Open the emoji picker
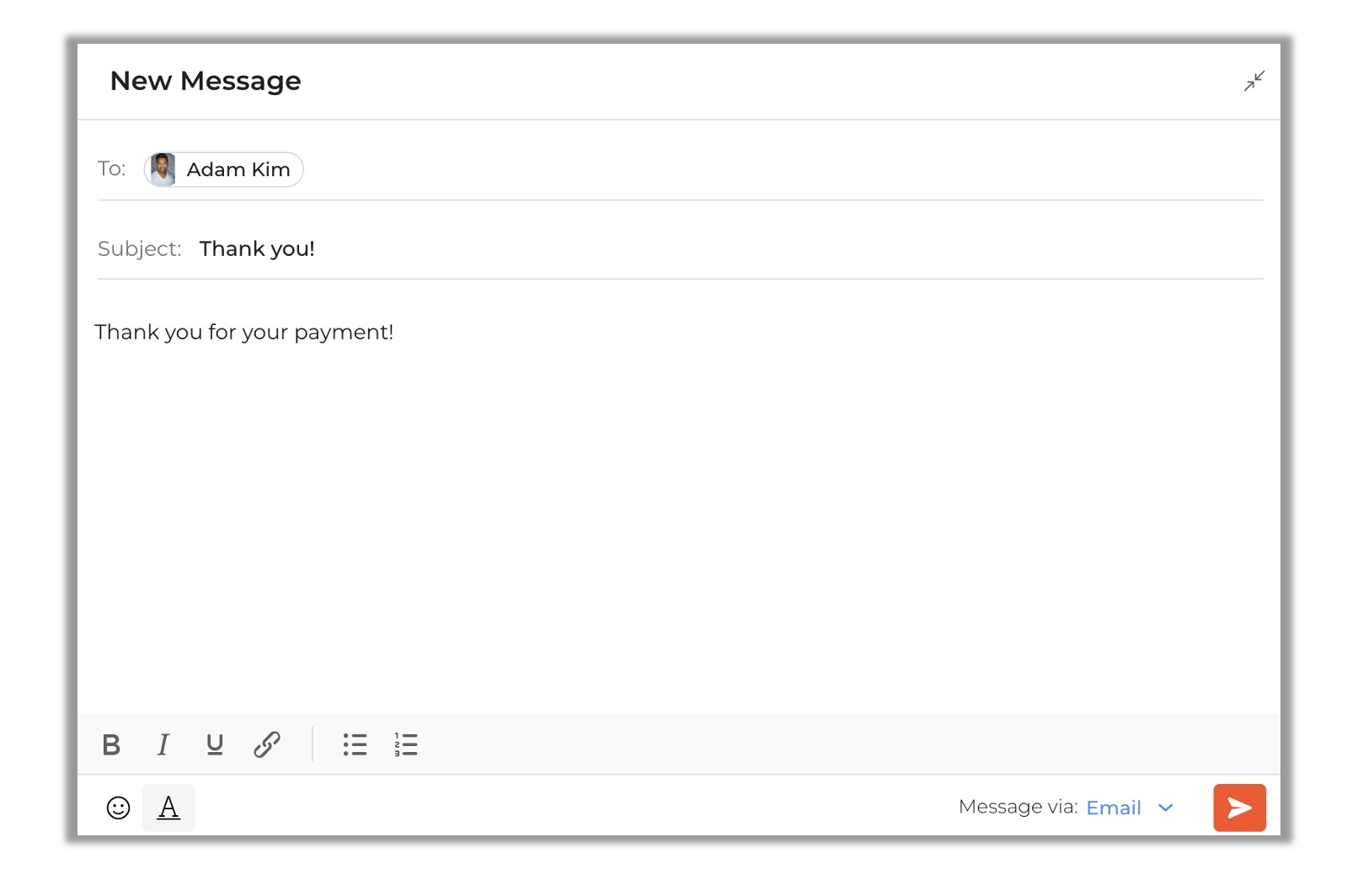The width and height of the screenshot is (1363, 896). (118, 808)
